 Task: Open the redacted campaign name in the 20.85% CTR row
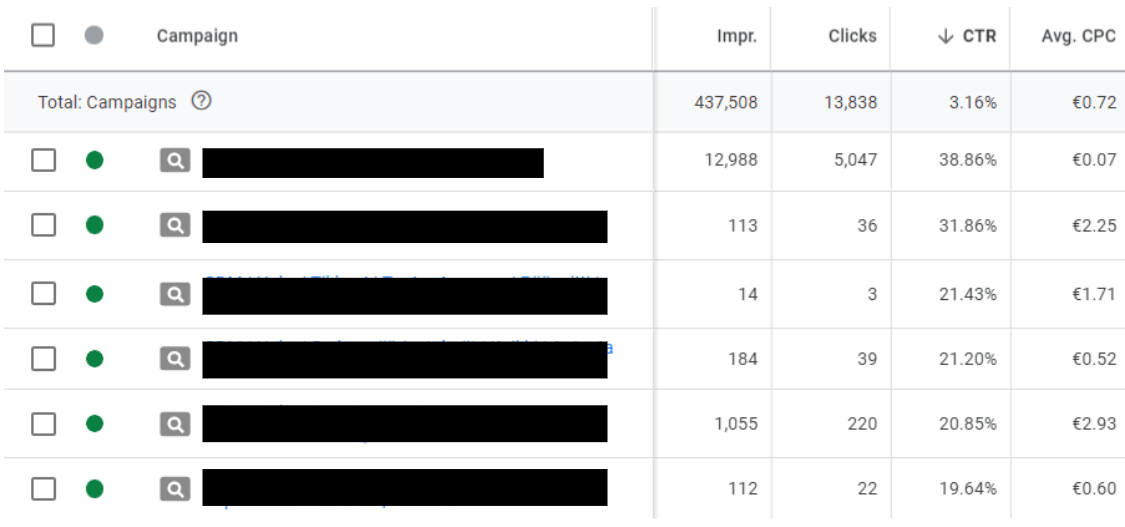click(405, 424)
